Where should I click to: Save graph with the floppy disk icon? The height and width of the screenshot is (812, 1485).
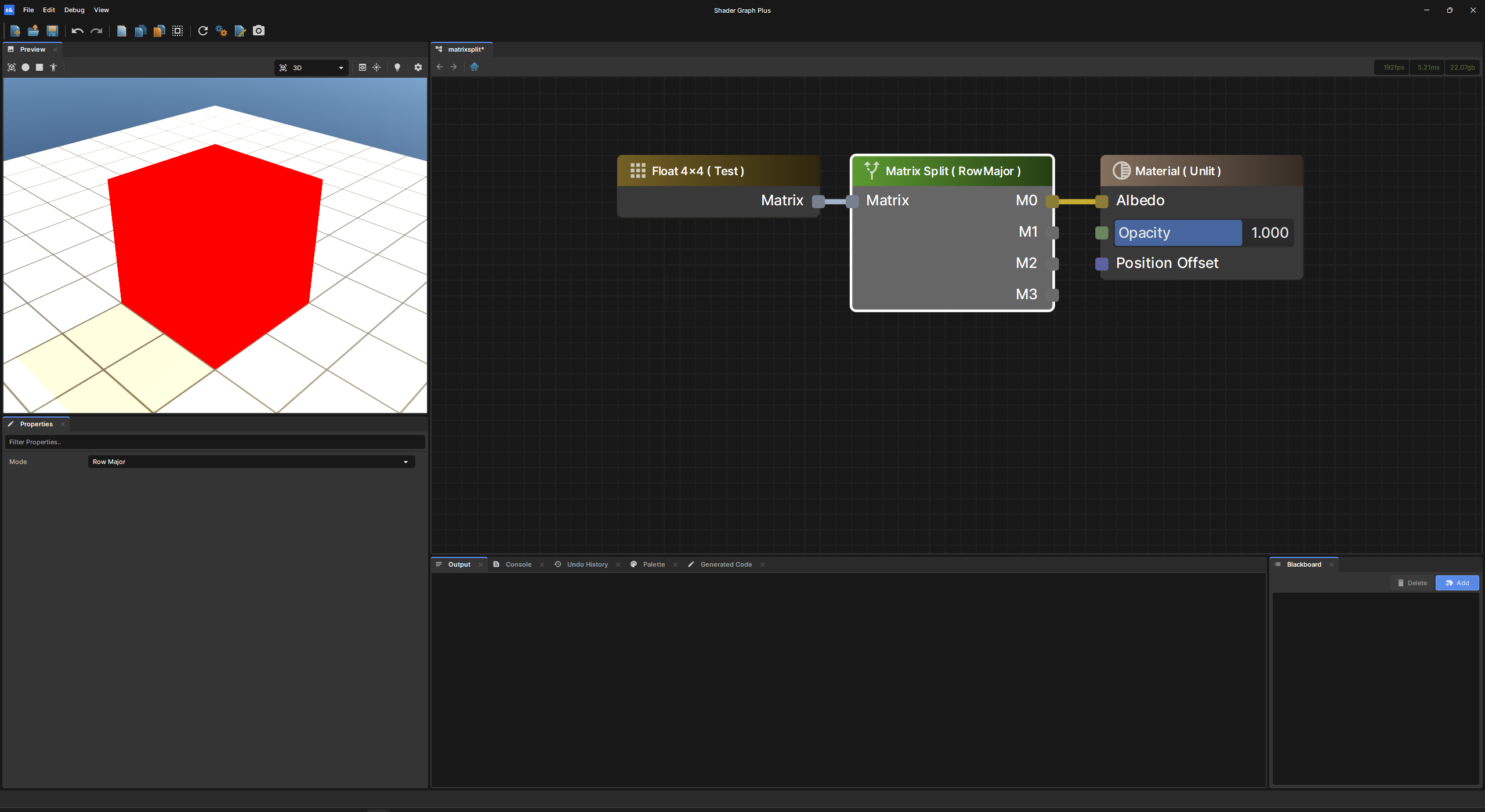click(x=52, y=31)
